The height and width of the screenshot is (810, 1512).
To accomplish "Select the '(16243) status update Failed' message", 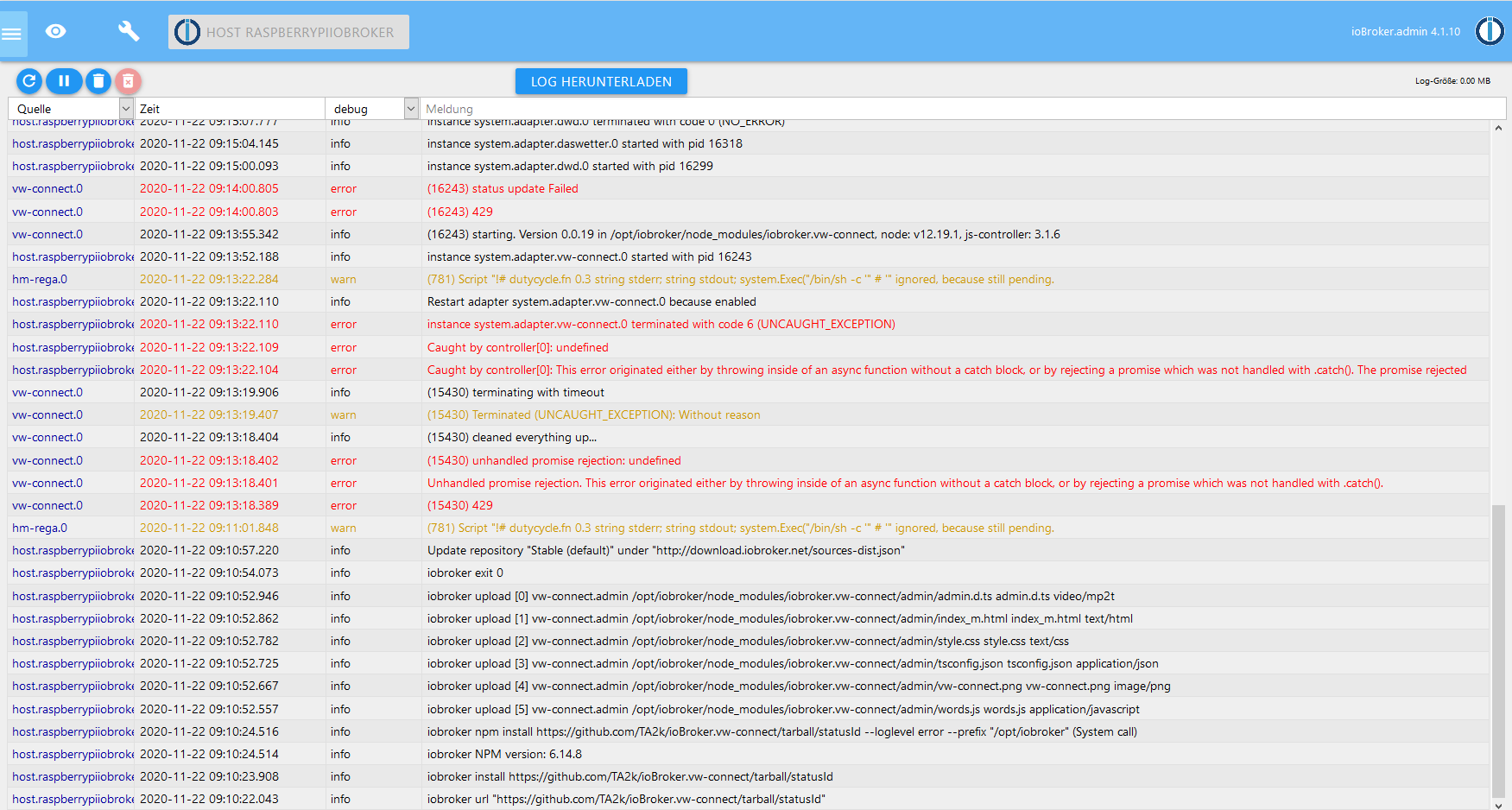I will 503,188.
